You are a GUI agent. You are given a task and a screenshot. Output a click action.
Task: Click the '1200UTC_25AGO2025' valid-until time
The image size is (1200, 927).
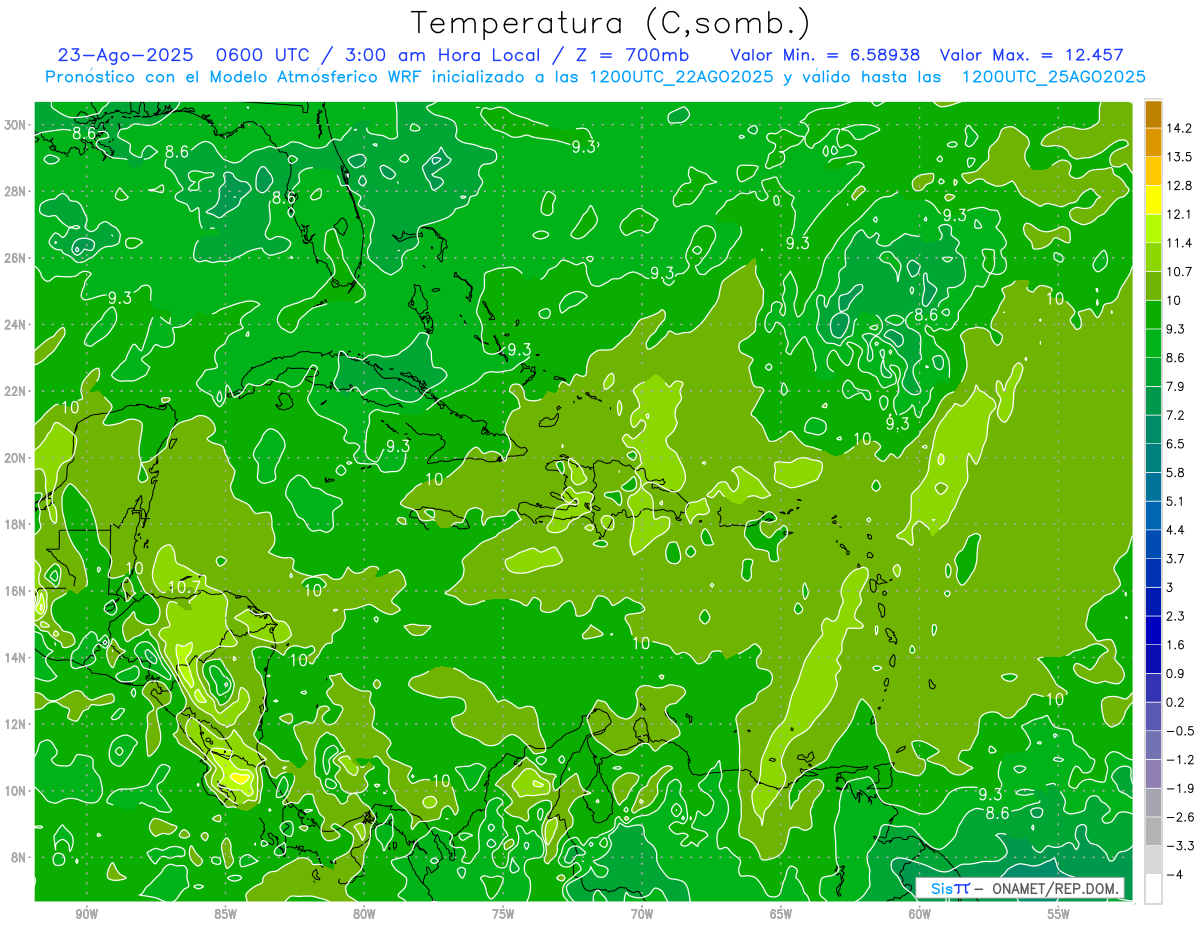1053,77
